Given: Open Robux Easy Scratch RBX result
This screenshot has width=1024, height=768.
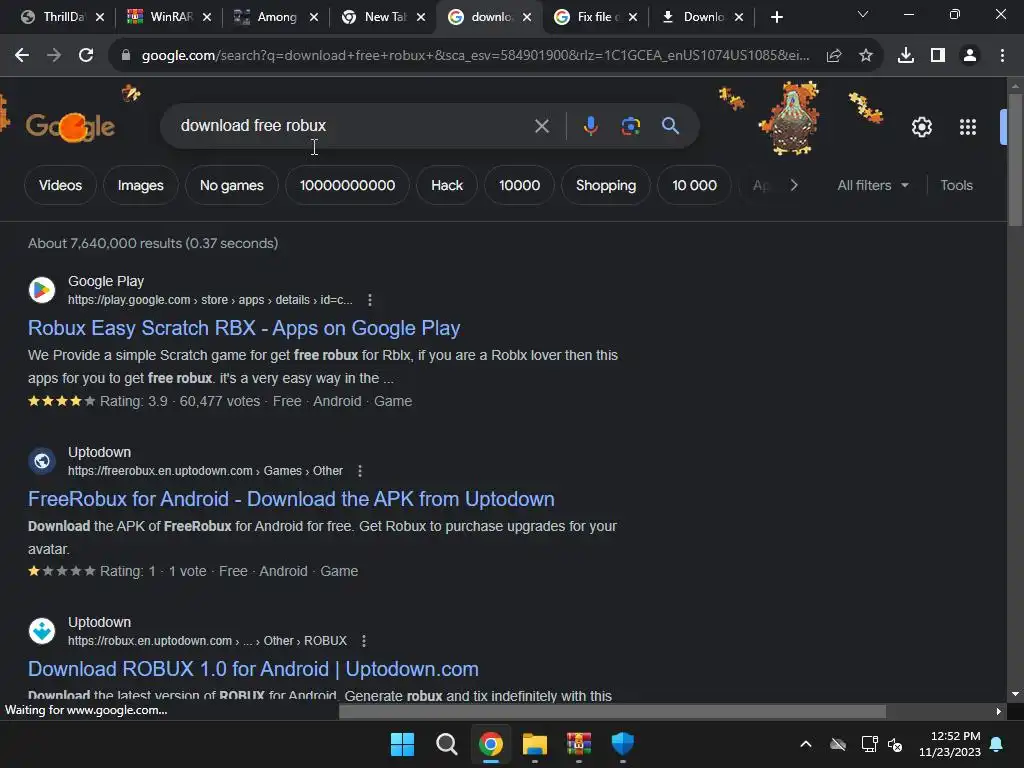Looking at the screenshot, I should (244, 328).
